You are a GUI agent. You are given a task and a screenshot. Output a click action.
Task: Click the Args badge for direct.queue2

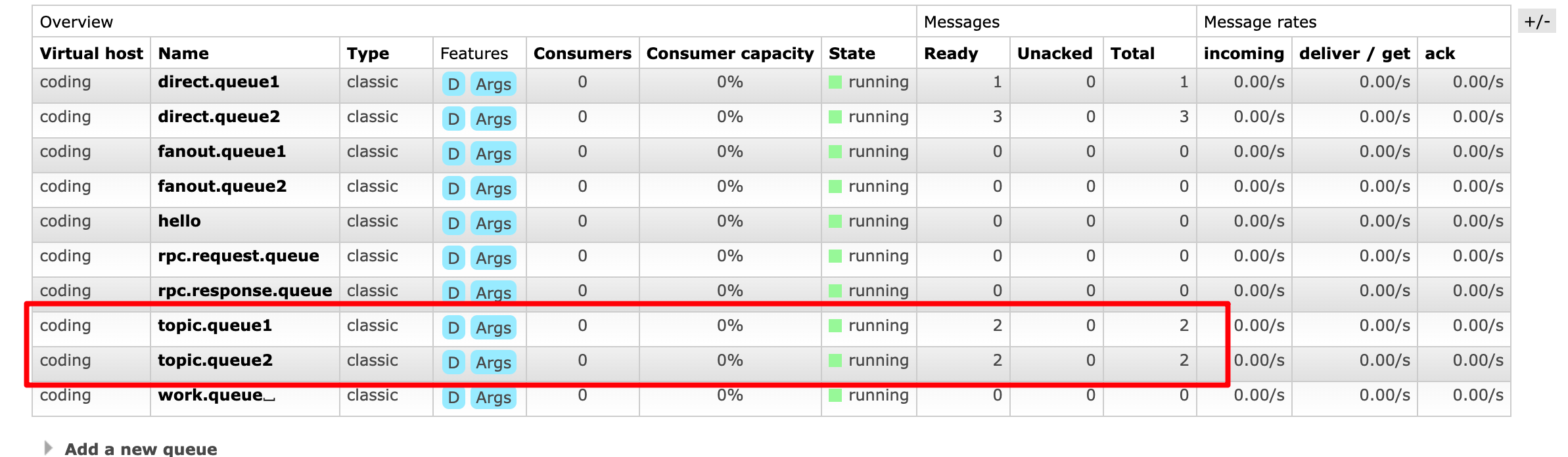[493, 119]
